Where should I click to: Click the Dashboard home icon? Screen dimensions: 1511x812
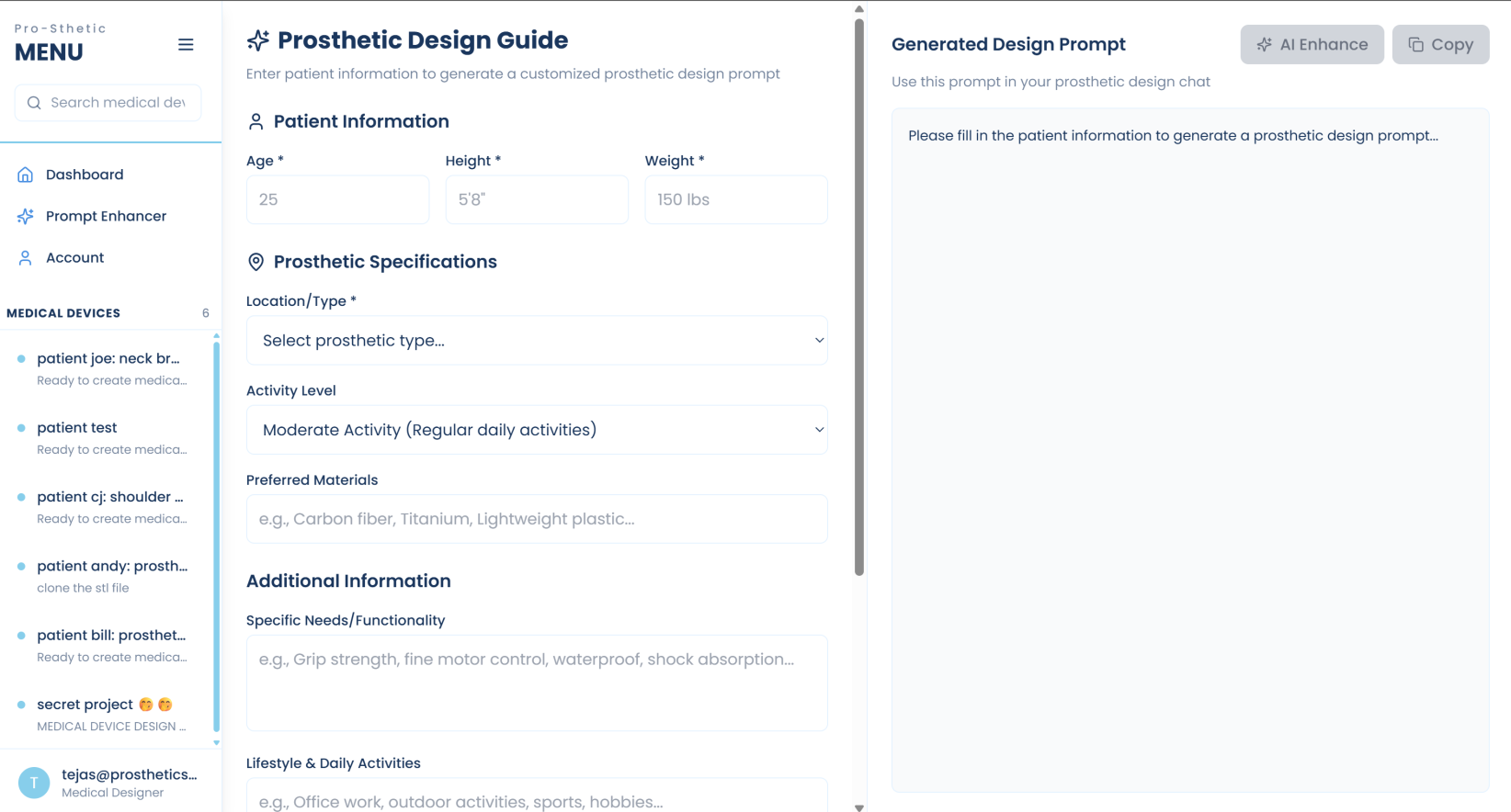(26, 175)
